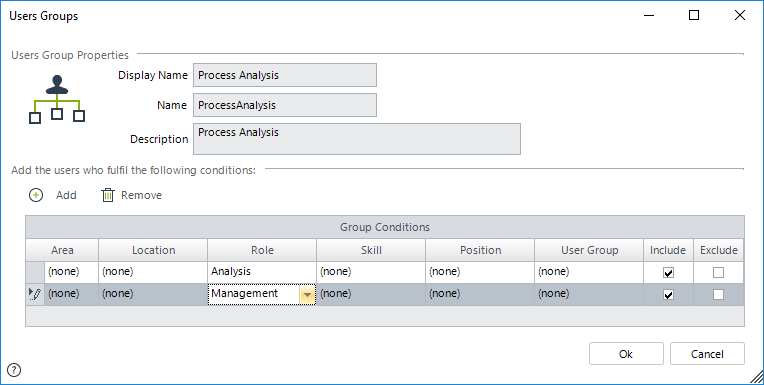Click the window resize grip corner
The image size is (764, 385).
pos(756,377)
